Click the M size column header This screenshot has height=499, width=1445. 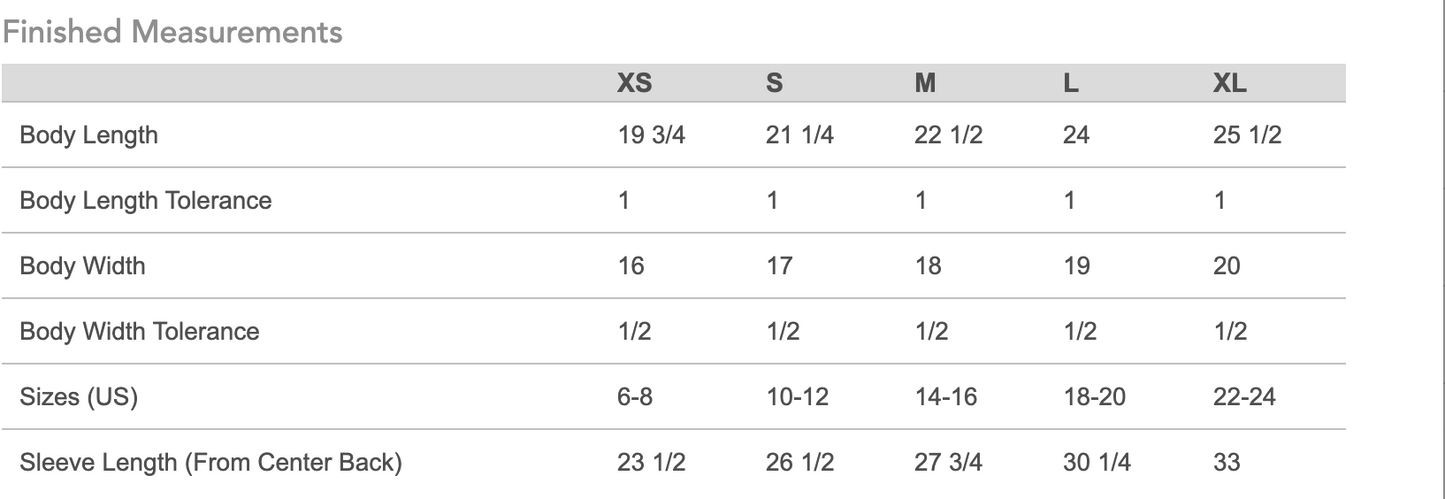click(925, 84)
